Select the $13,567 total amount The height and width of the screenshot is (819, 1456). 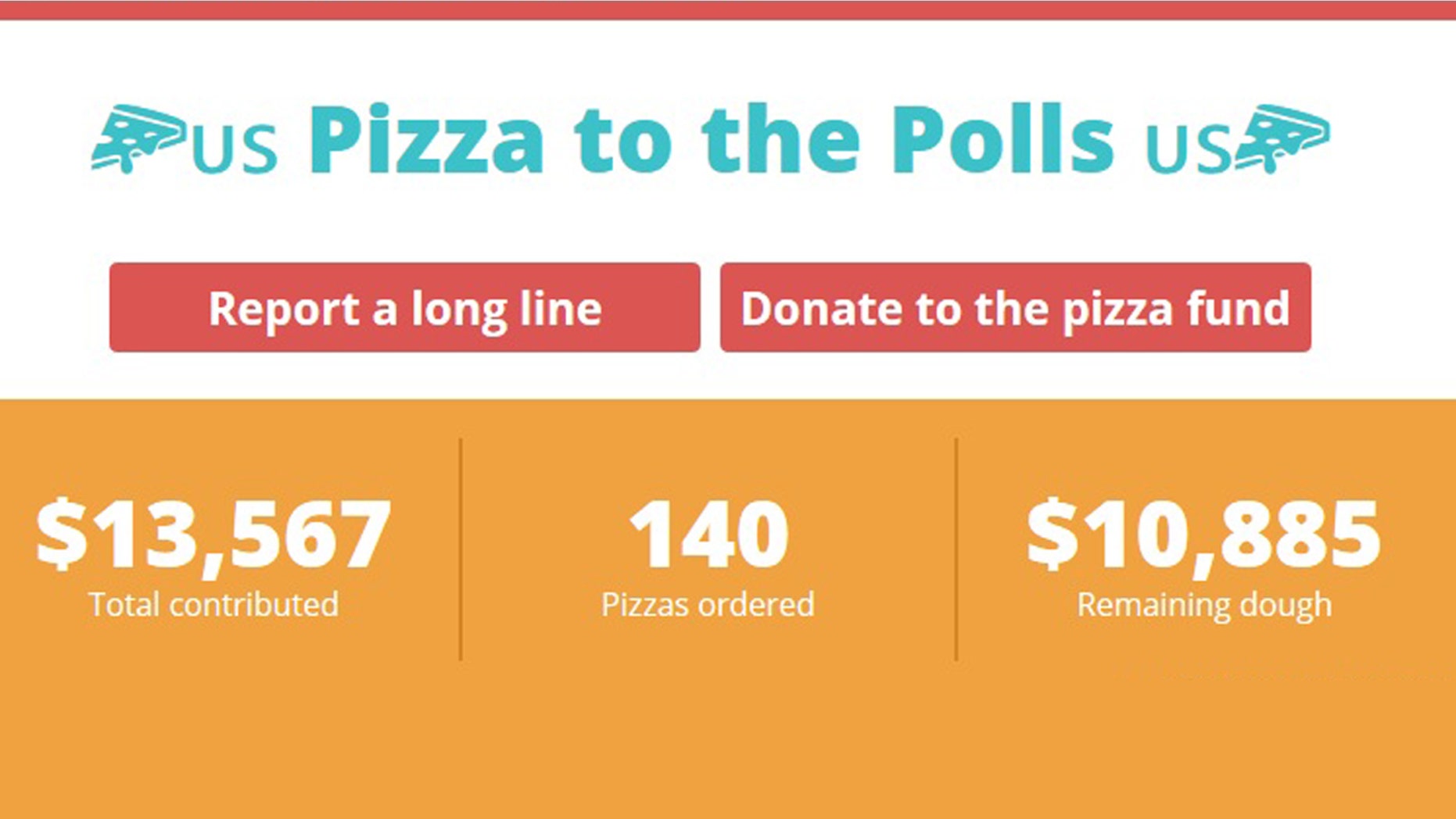(x=213, y=536)
